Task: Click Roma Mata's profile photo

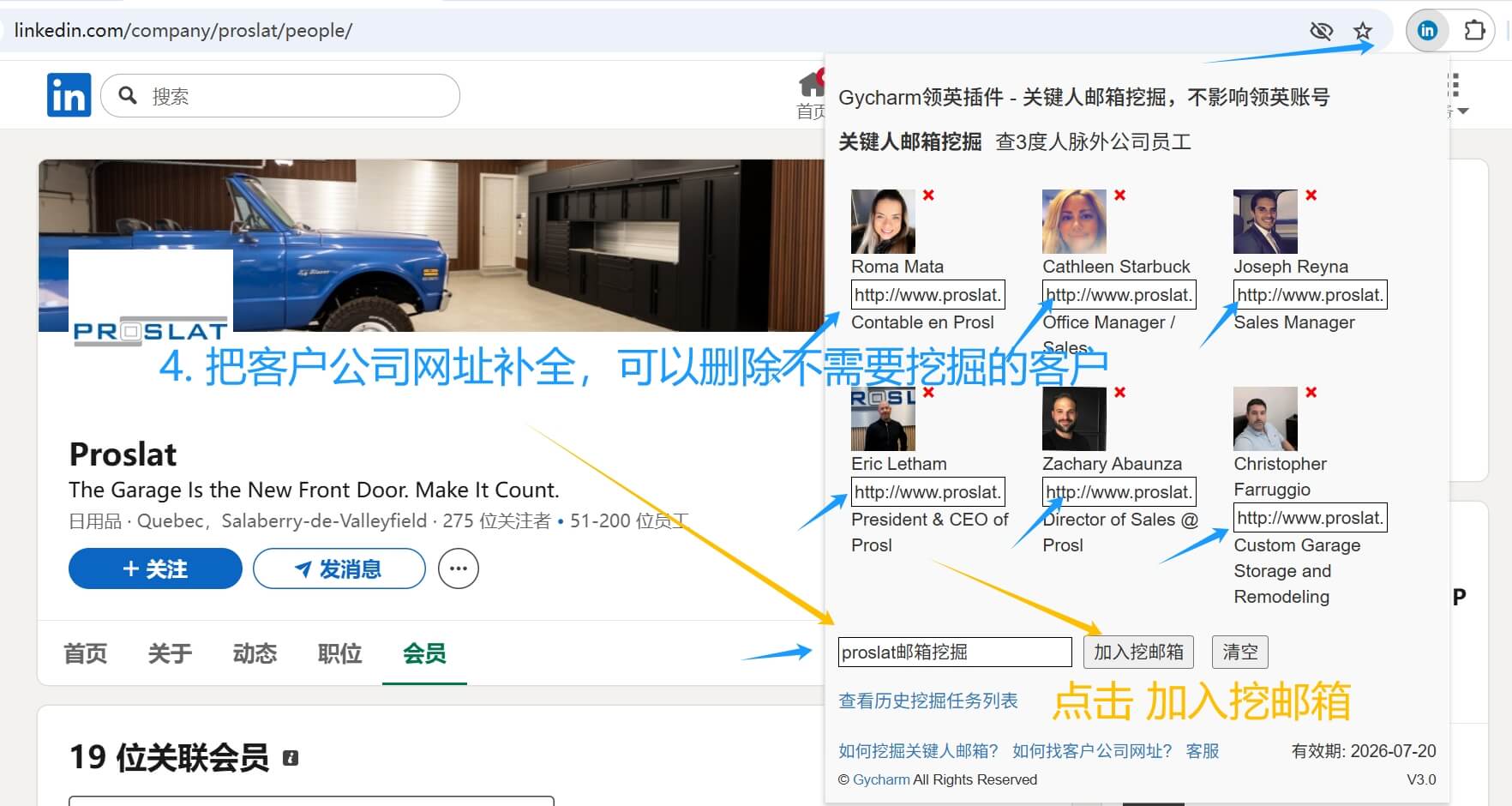Action: [x=883, y=221]
